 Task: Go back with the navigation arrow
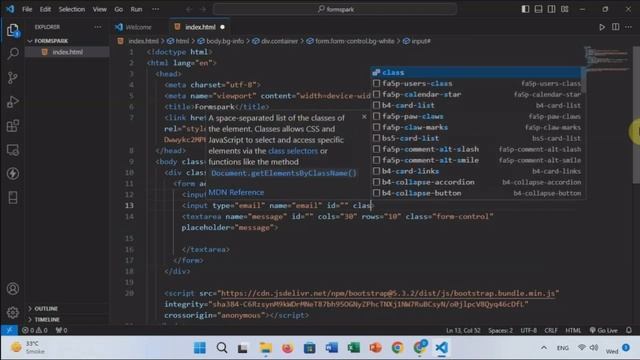(x=189, y=9)
